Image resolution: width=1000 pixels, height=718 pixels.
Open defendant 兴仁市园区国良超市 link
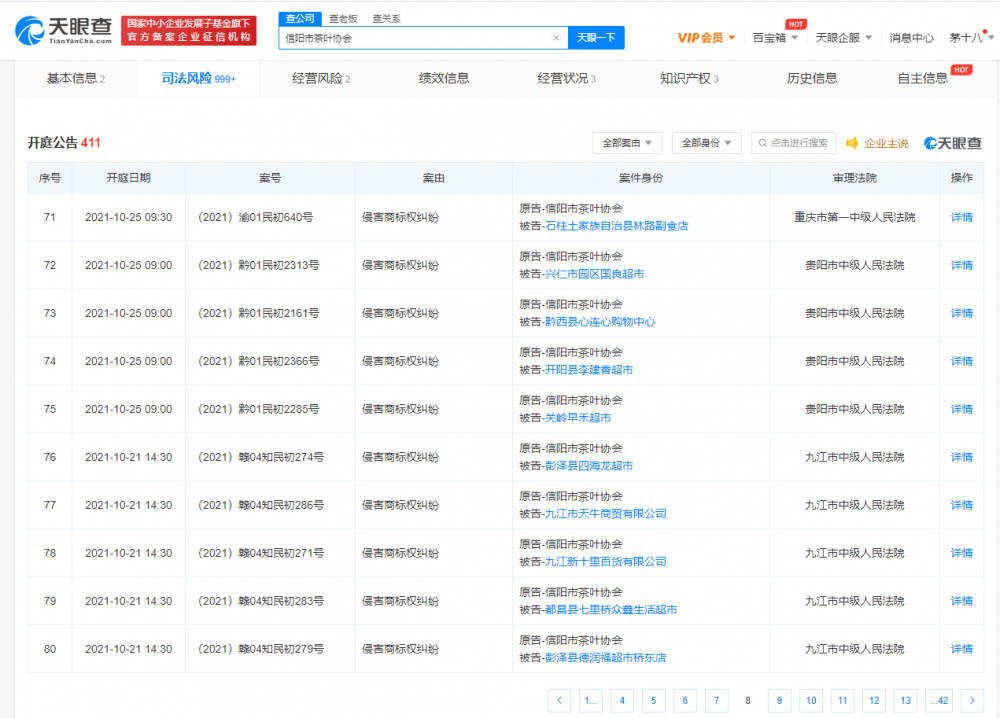pos(594,274)
